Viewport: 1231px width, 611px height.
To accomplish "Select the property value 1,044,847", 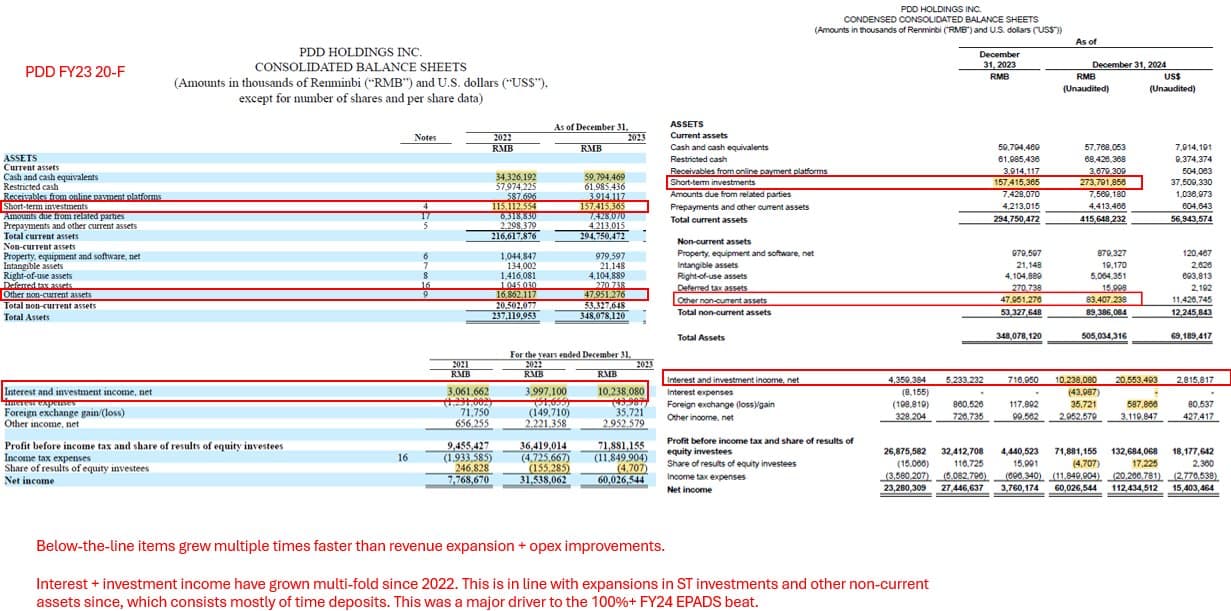I will [520, 256].
